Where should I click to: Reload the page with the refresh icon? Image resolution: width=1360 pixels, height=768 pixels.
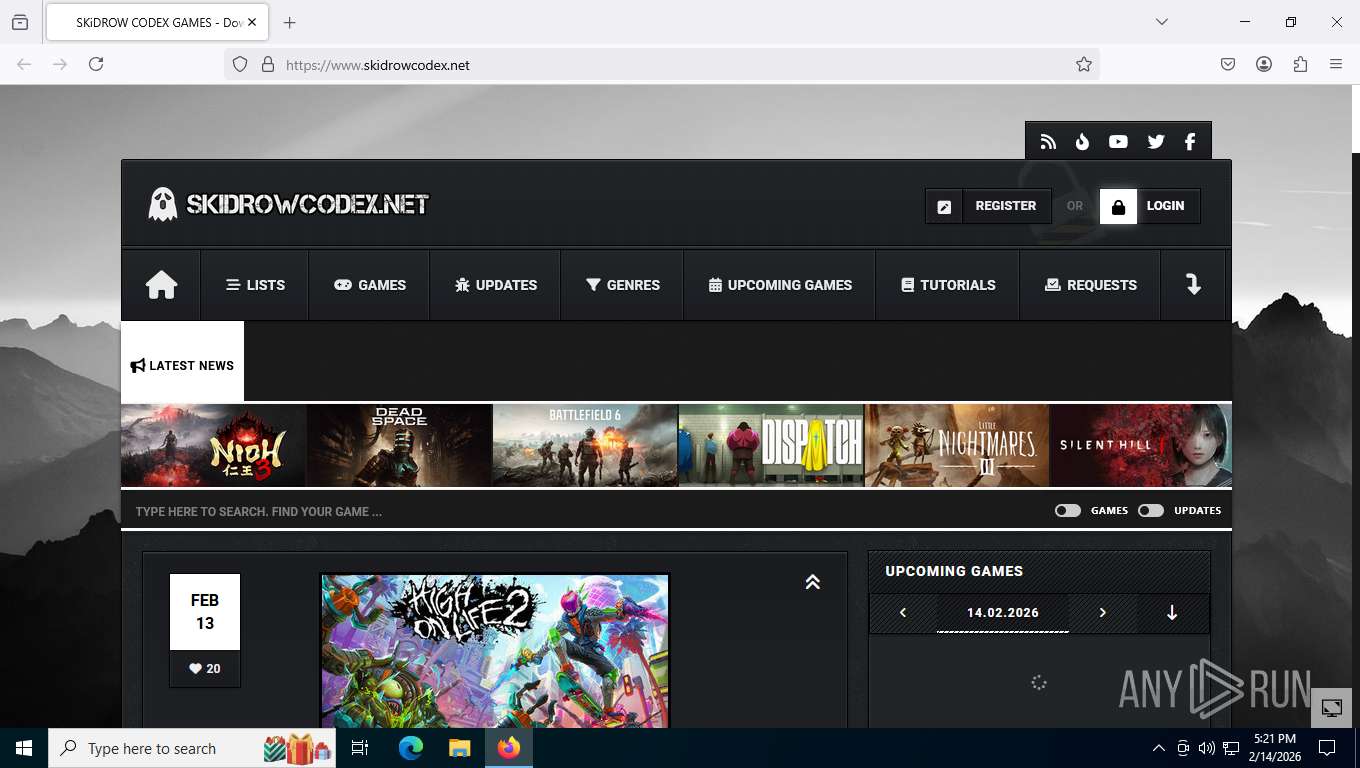(96, 64)
